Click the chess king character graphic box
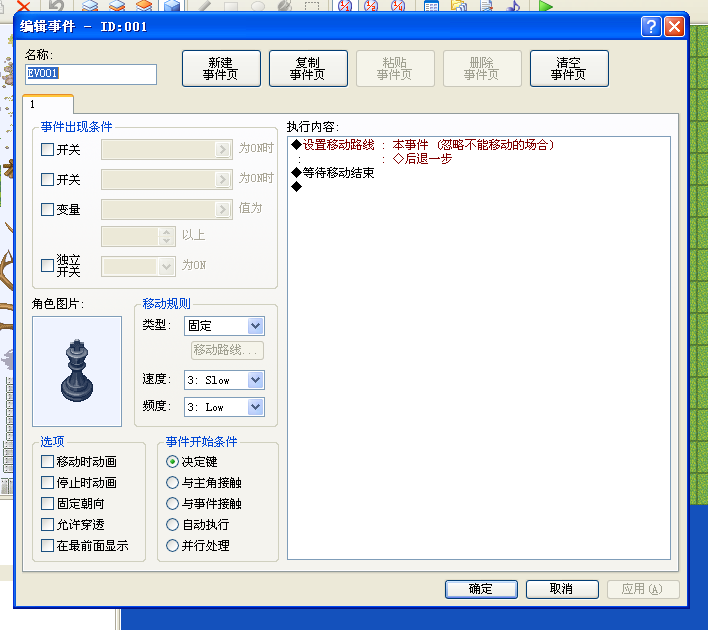The height and width of the screenshot is (630, 708). pos(77,371)
